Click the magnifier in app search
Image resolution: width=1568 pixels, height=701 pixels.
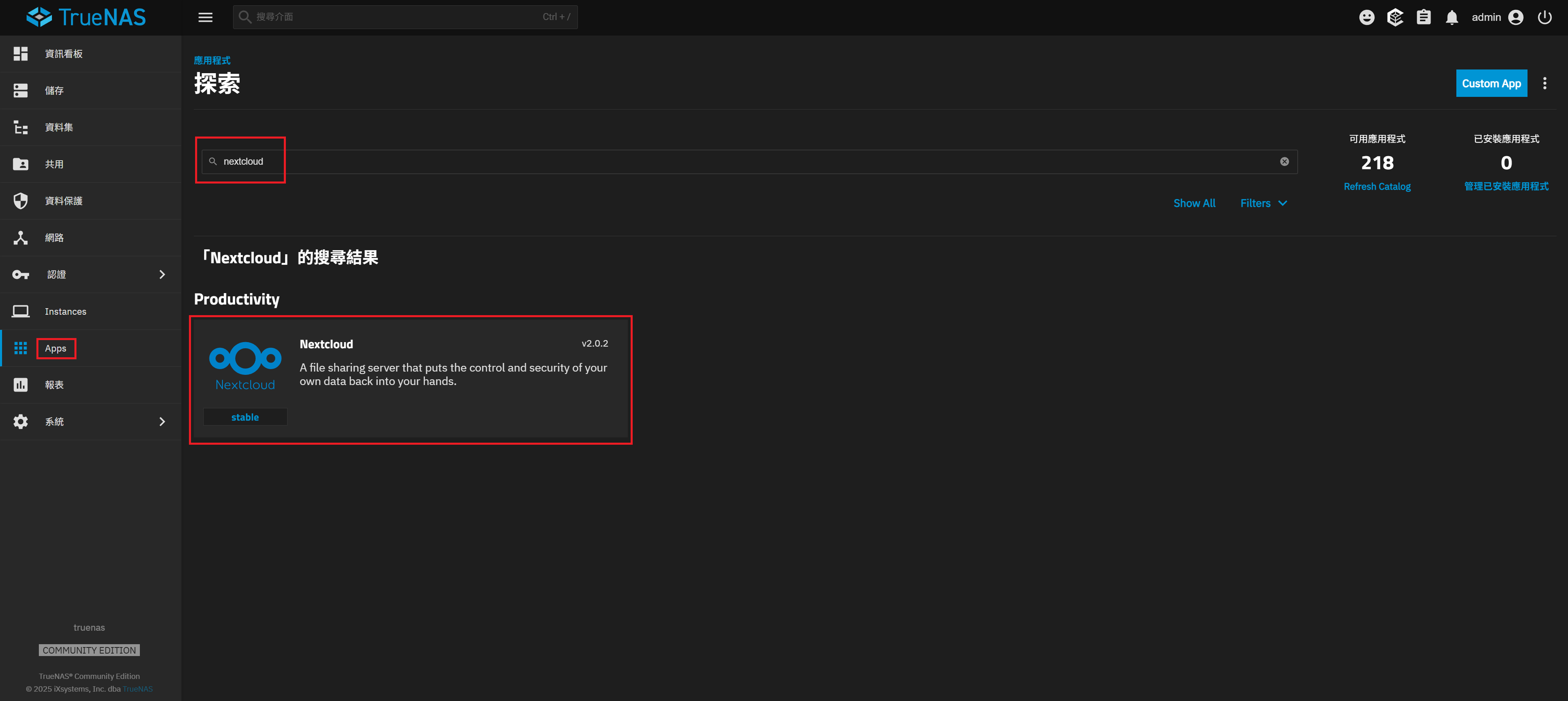coord(213,161)
